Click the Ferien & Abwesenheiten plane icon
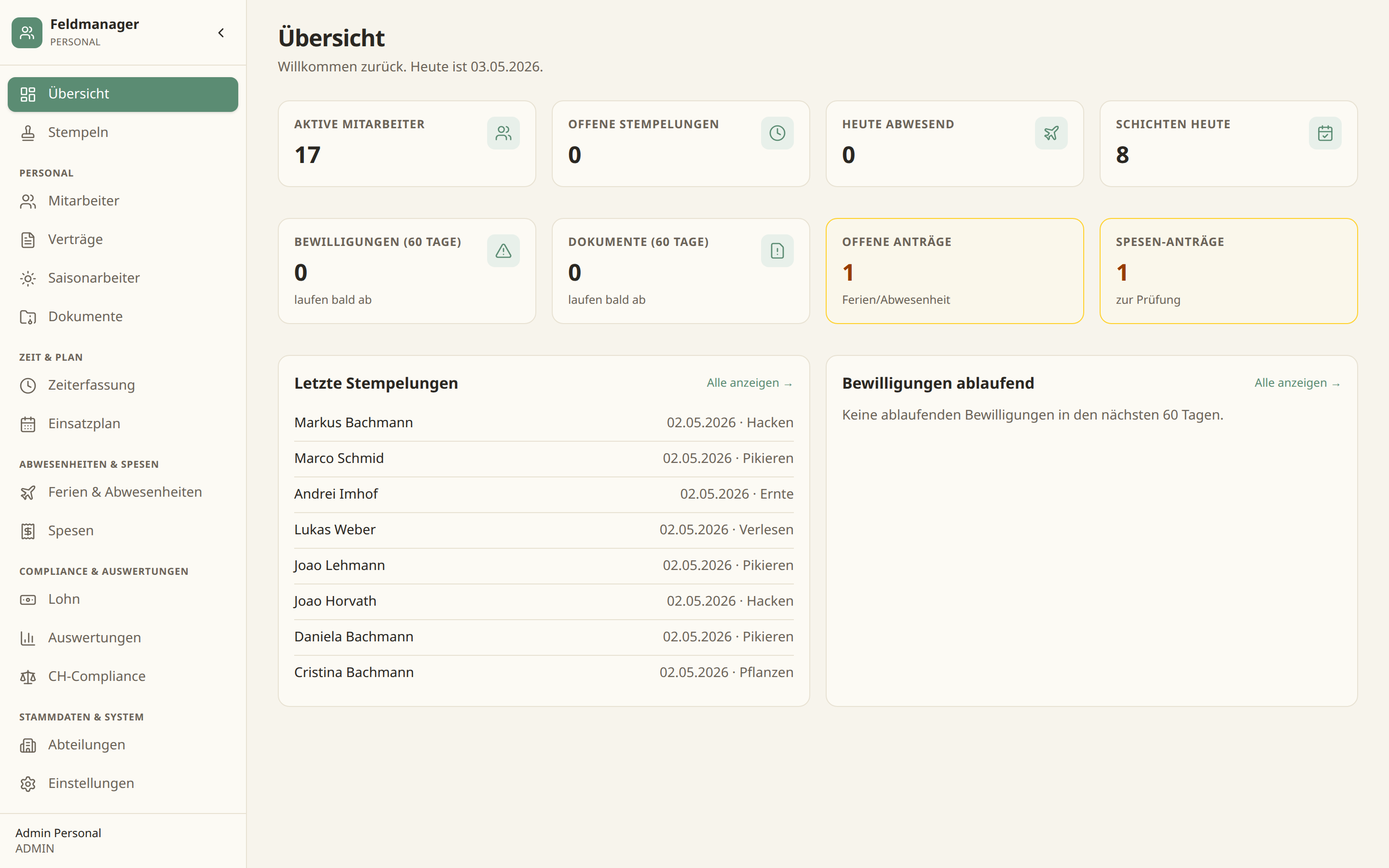Viewport: 1389px width, 868px height. point(27,492)
